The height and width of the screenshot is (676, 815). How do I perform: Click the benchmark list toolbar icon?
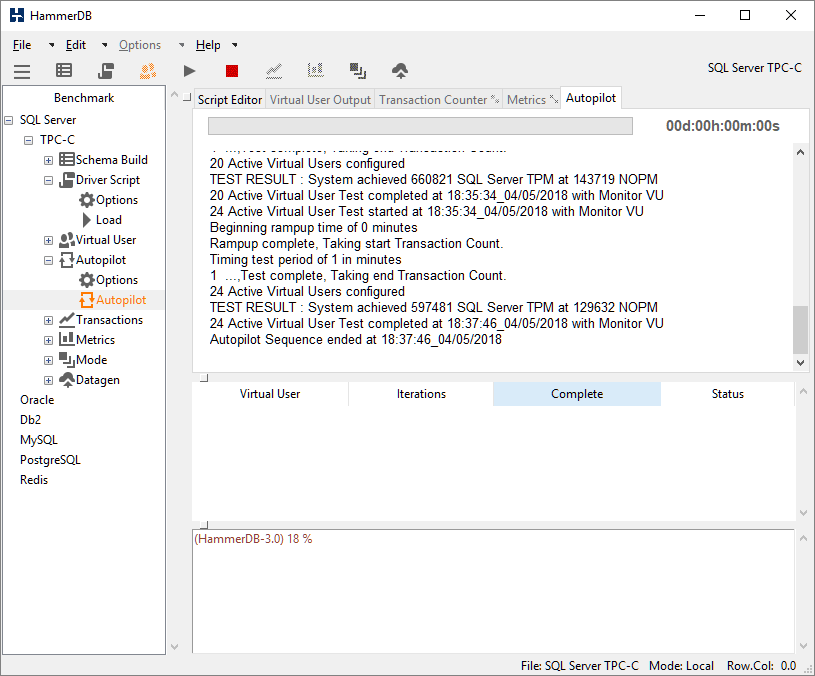click(x=64, y=70)
